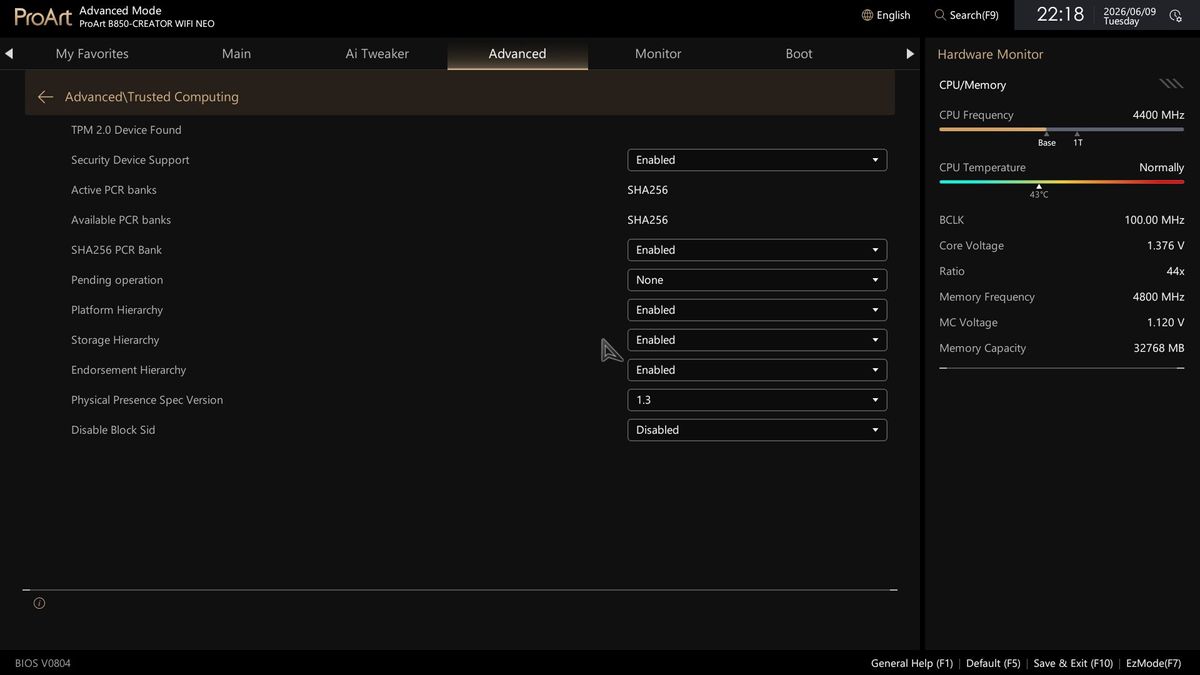Open the Security Device Support dropdown
Viewport: 1200px width, 675px height.
coord(757,160)
